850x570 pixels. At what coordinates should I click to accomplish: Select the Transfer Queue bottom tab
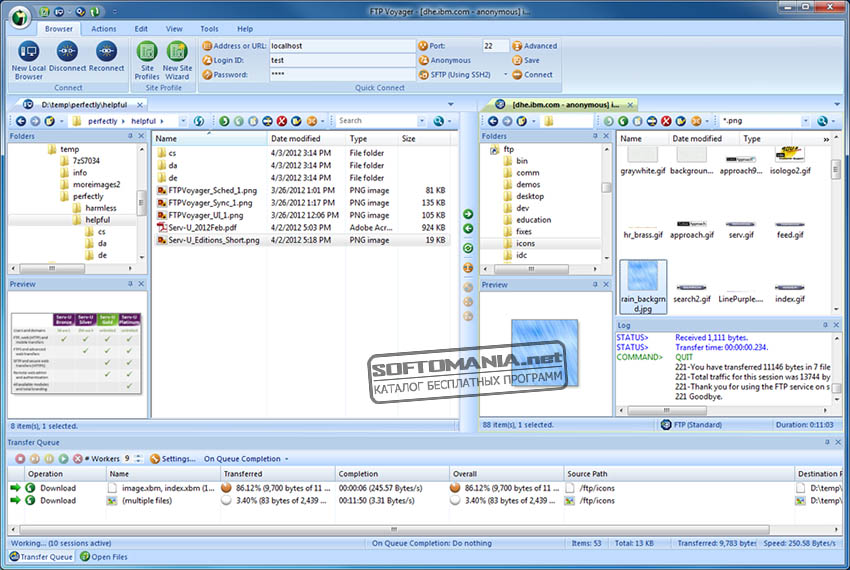point(41,556)
